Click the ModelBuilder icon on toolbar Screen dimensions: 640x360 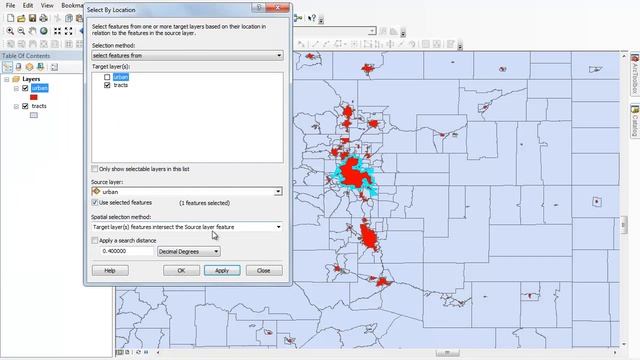pyautogui.click(x=298, y=18)
